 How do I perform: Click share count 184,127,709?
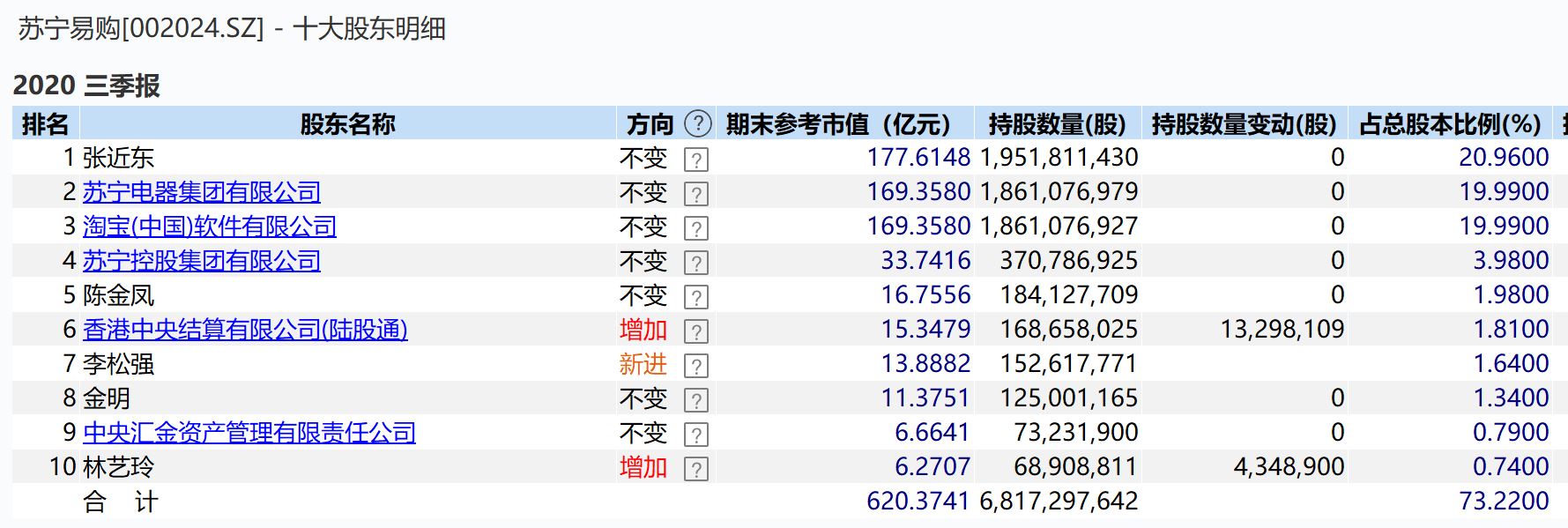point(1069,295)
